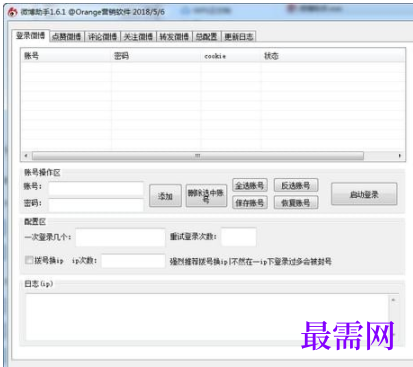The width and height of the screenshot is (413, 367).
Task: Click the 启动登录 button
Action: point(364,194)
